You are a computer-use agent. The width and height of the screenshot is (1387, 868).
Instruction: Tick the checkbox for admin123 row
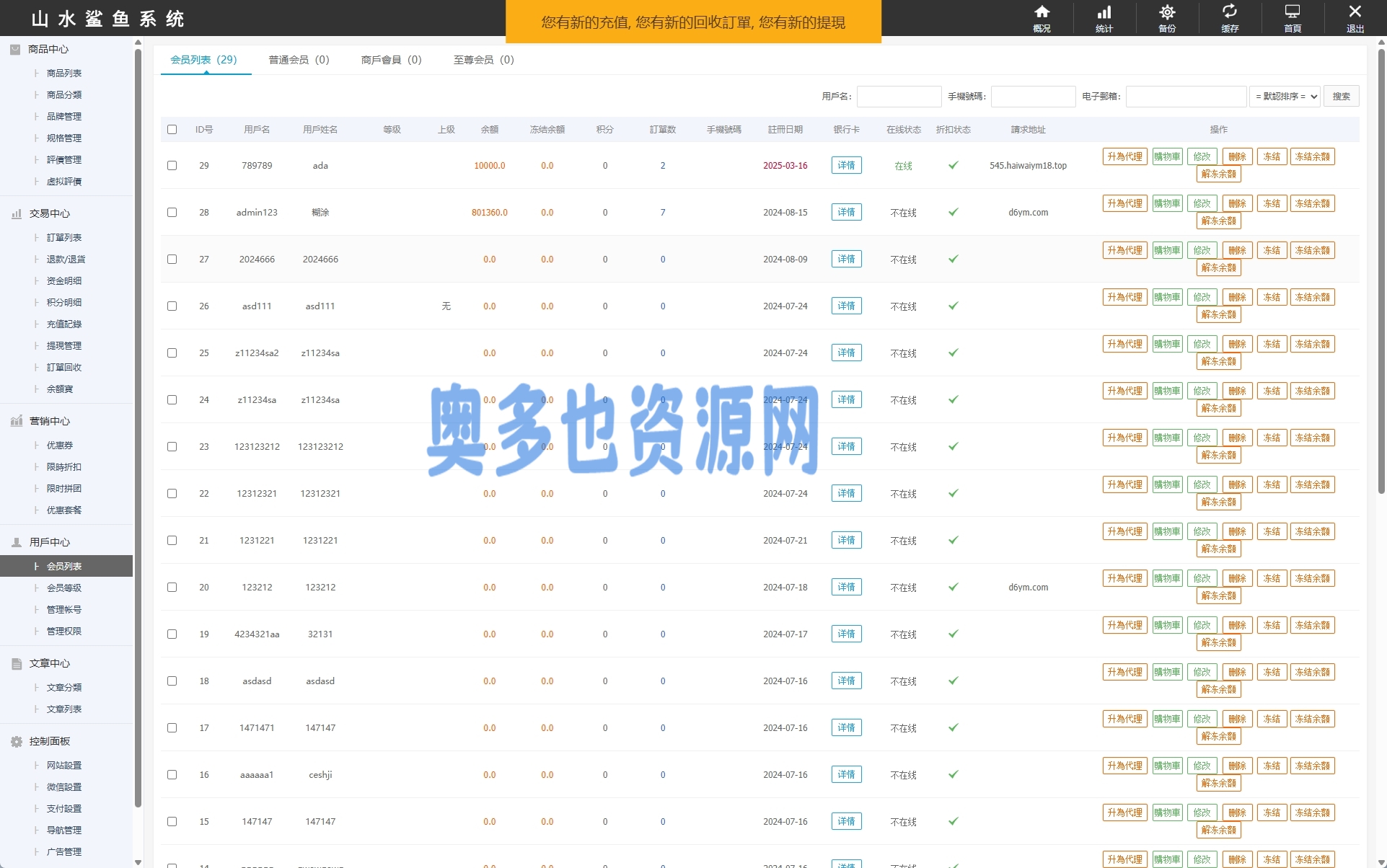172,213
